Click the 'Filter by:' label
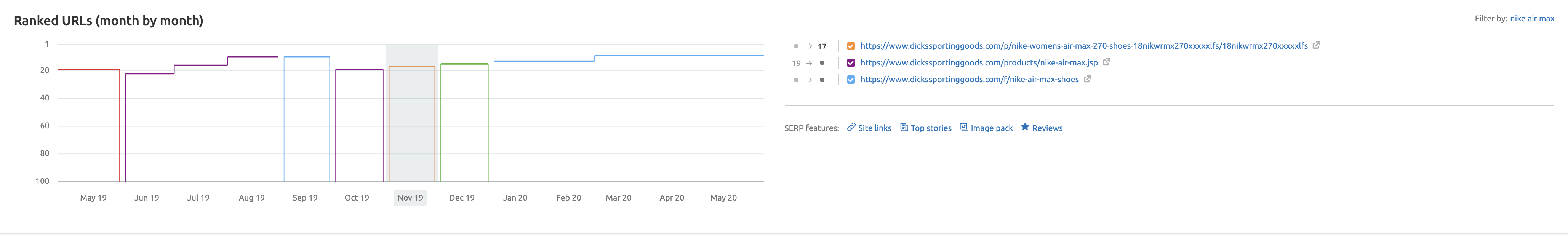Image resolution: width=1568 pixels, height=236 pixels. click(x=1491, y=19)
